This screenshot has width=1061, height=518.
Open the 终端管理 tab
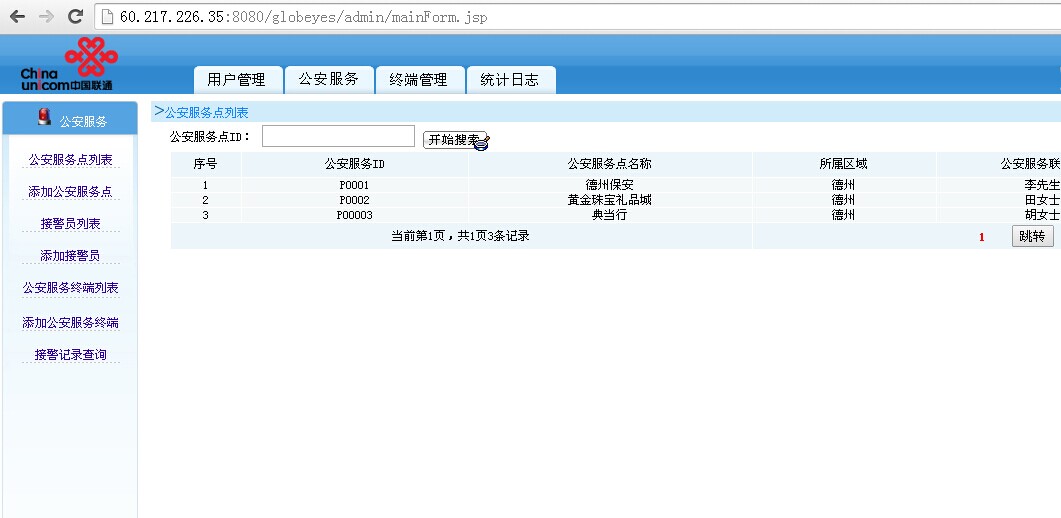[419, 80]
